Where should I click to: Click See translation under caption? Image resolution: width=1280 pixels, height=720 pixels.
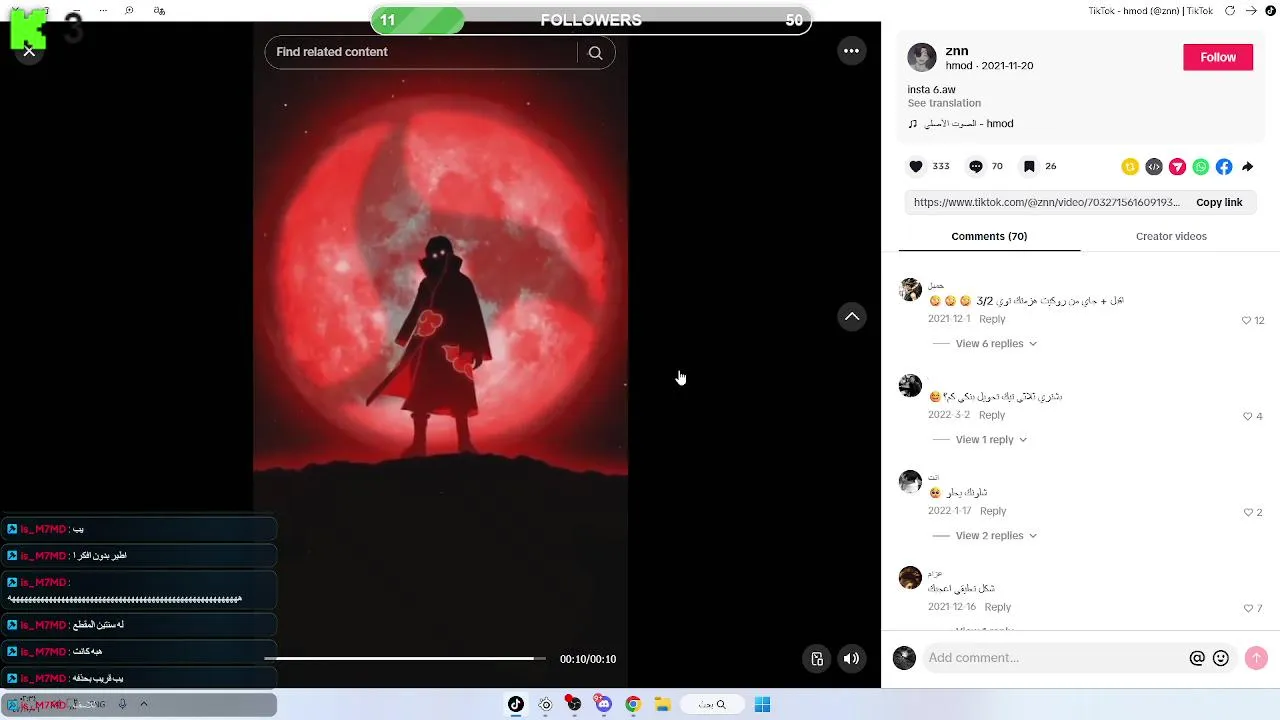(x=944, y=103)
